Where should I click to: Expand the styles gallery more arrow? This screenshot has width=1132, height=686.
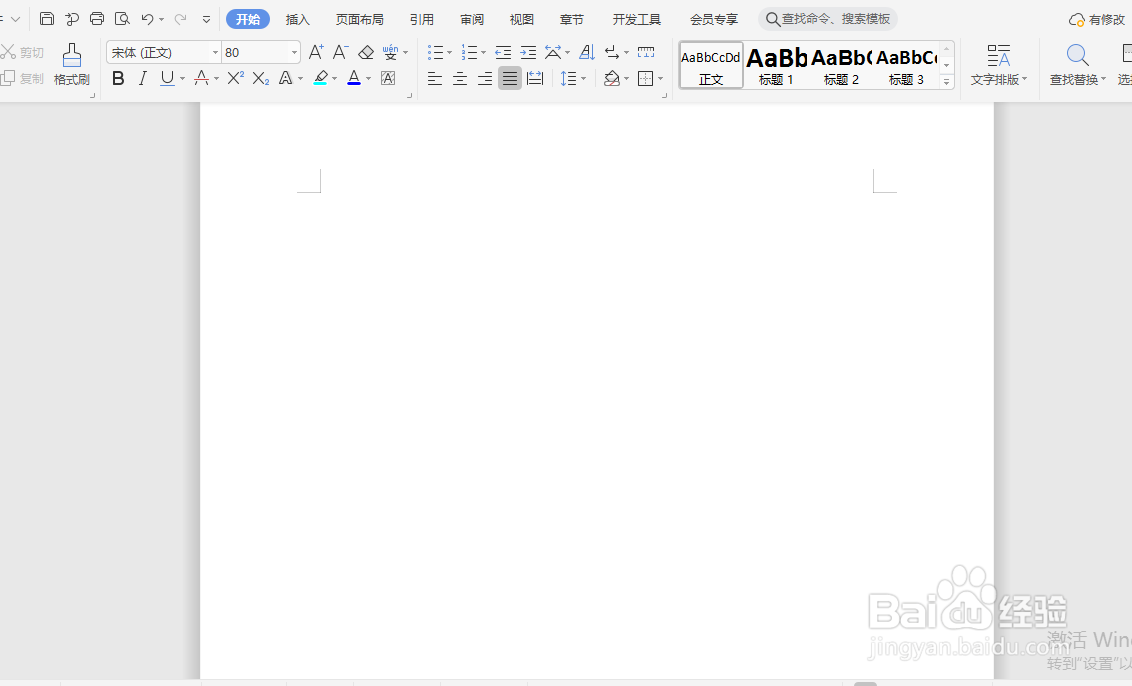tap(946, 82)
